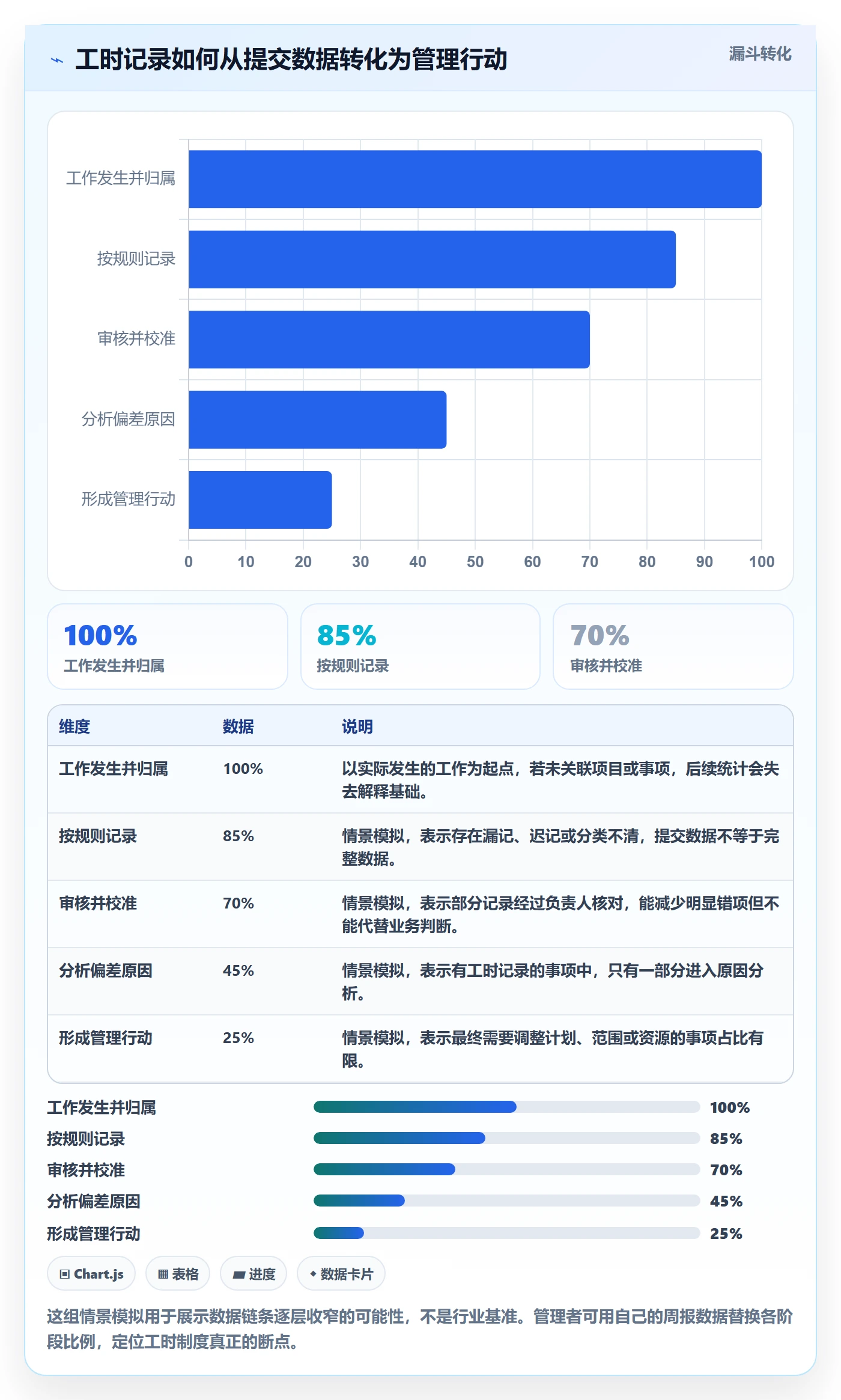Click the footer note starting 这组情景模拟

coord(420,1328)
